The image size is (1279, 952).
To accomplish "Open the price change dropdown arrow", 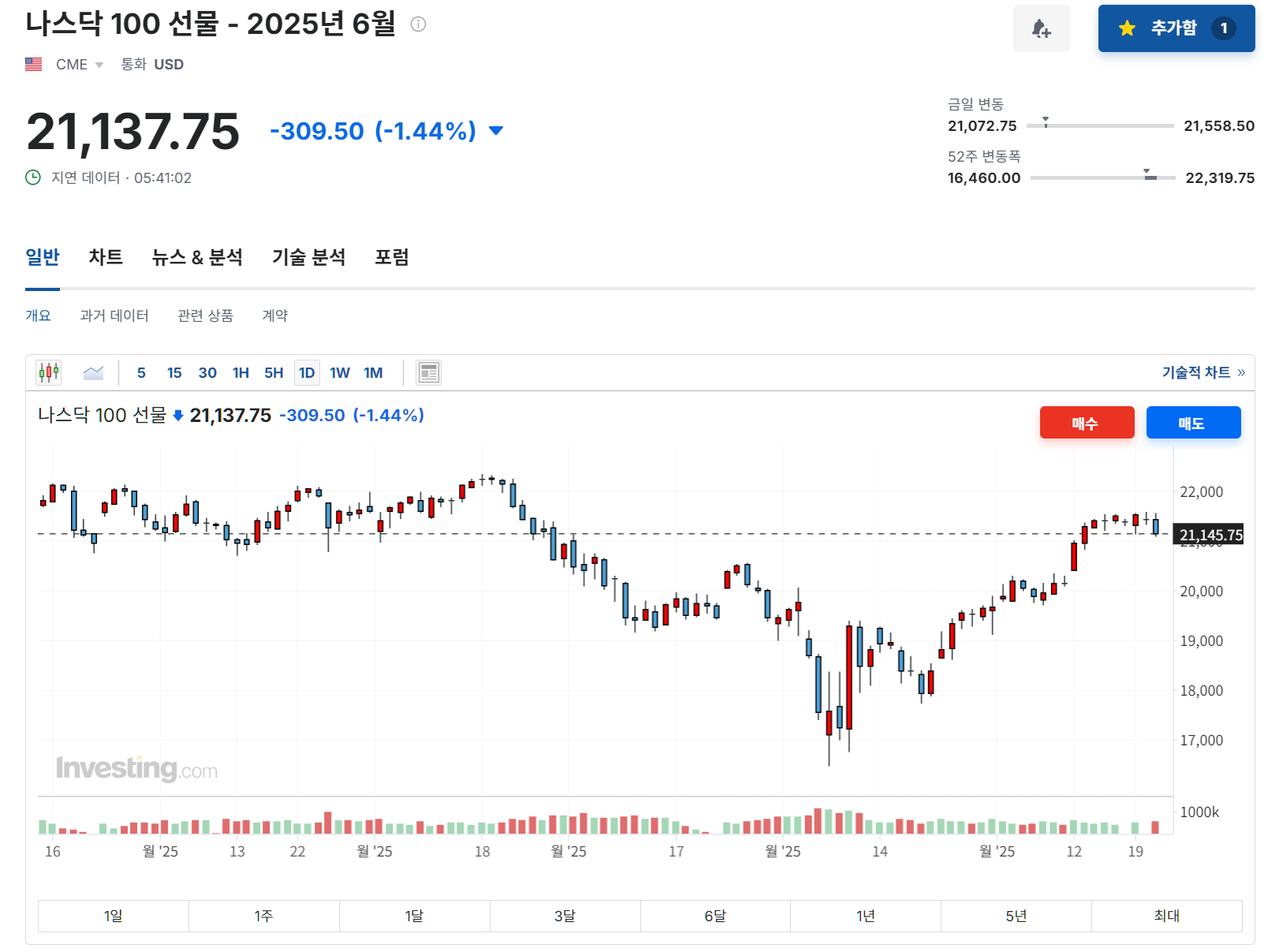I will point(496,131).
